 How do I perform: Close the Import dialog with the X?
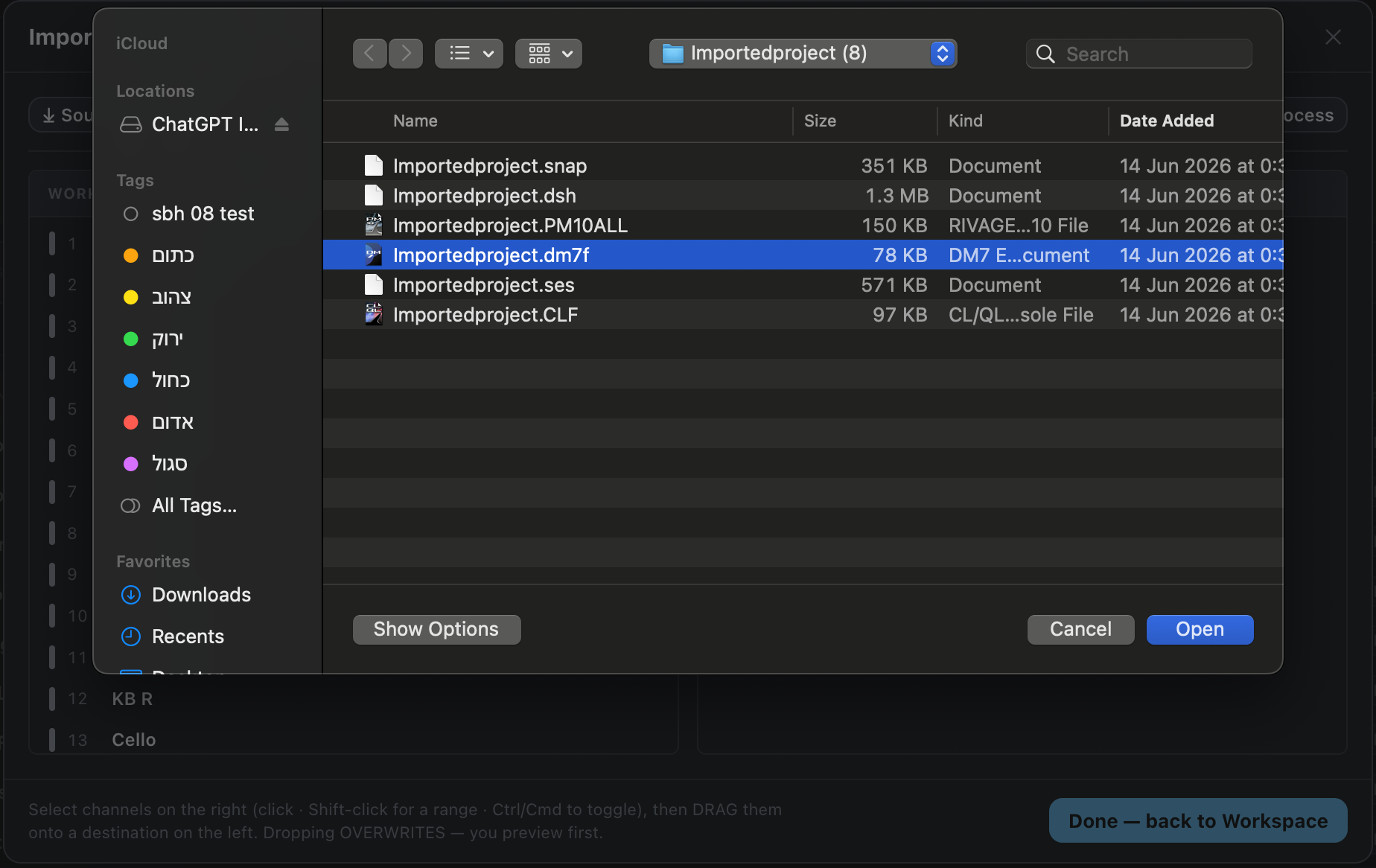coord(1333,37)
